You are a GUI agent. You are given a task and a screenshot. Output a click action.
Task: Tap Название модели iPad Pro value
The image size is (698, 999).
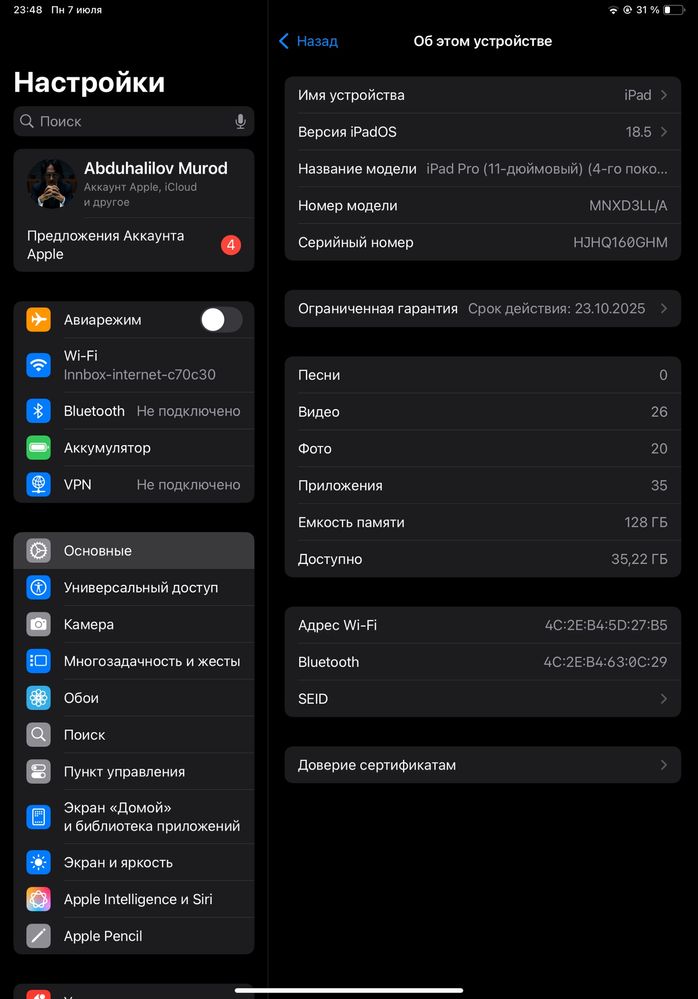click(x=546, y=169)
